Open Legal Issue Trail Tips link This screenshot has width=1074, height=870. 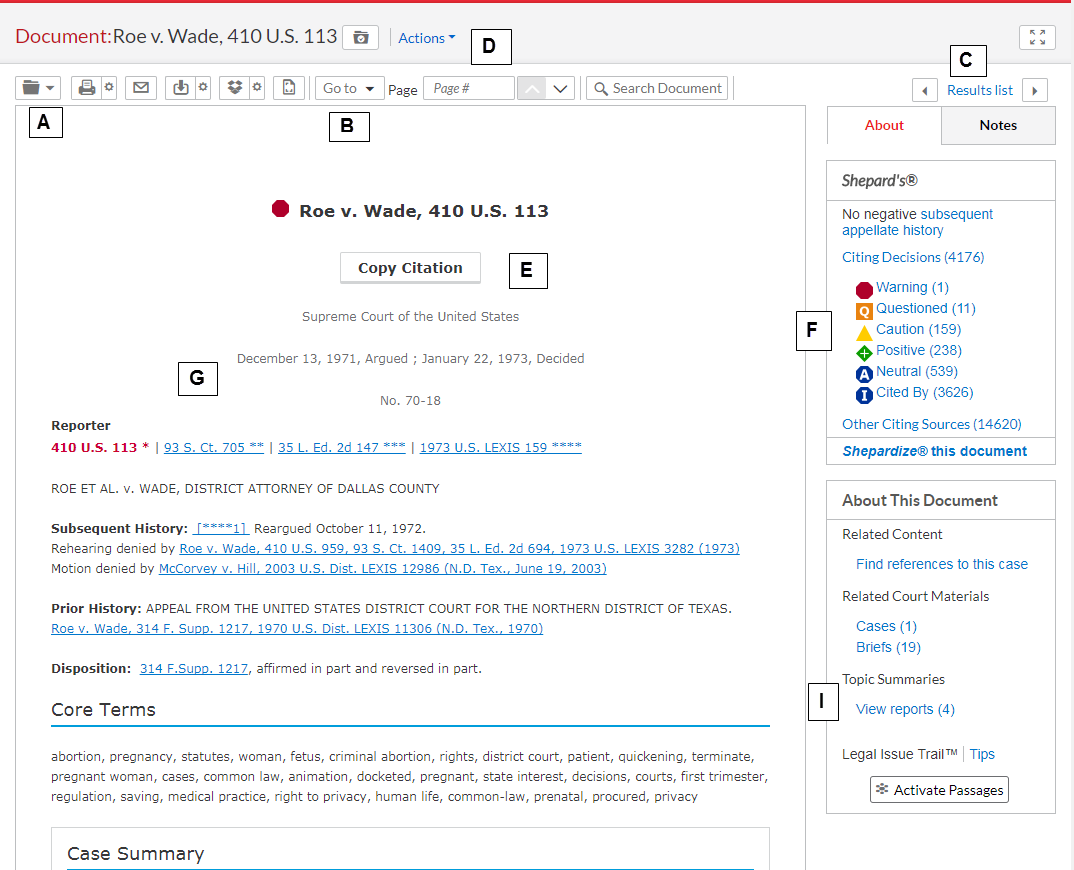(982, 754)
